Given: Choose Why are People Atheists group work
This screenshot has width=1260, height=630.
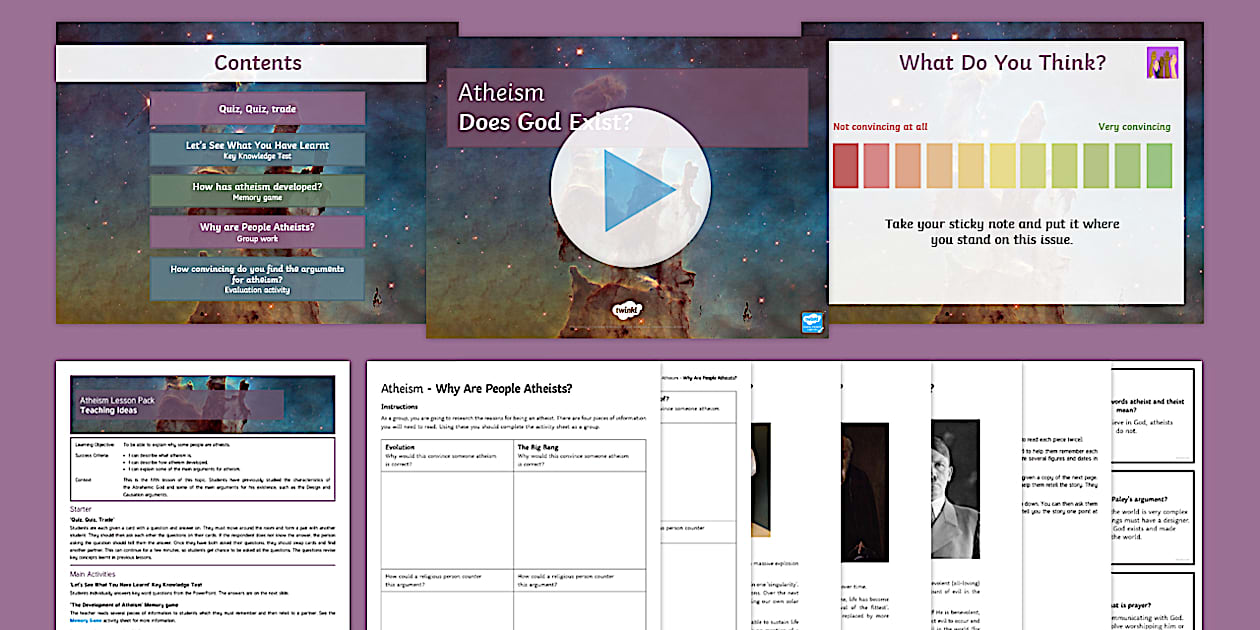Looking at the screenshot, I should point(257,229).
